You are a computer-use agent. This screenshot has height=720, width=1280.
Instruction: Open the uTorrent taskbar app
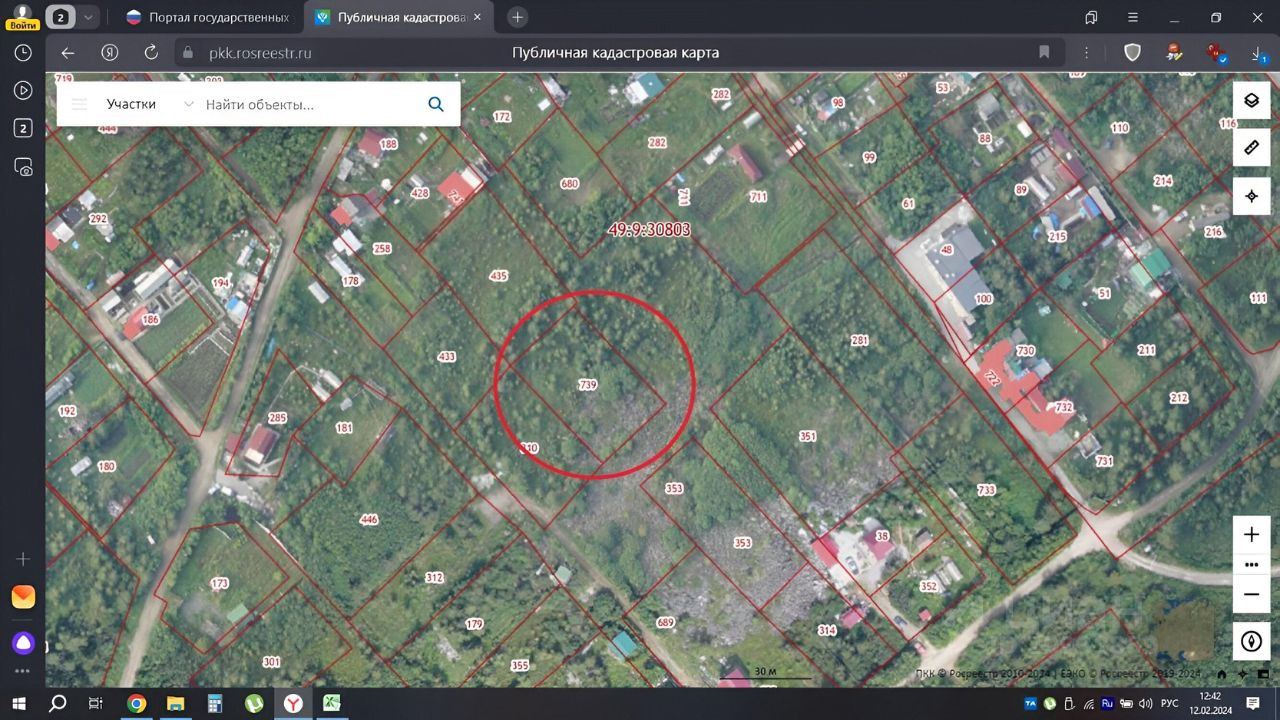point(254,704)
